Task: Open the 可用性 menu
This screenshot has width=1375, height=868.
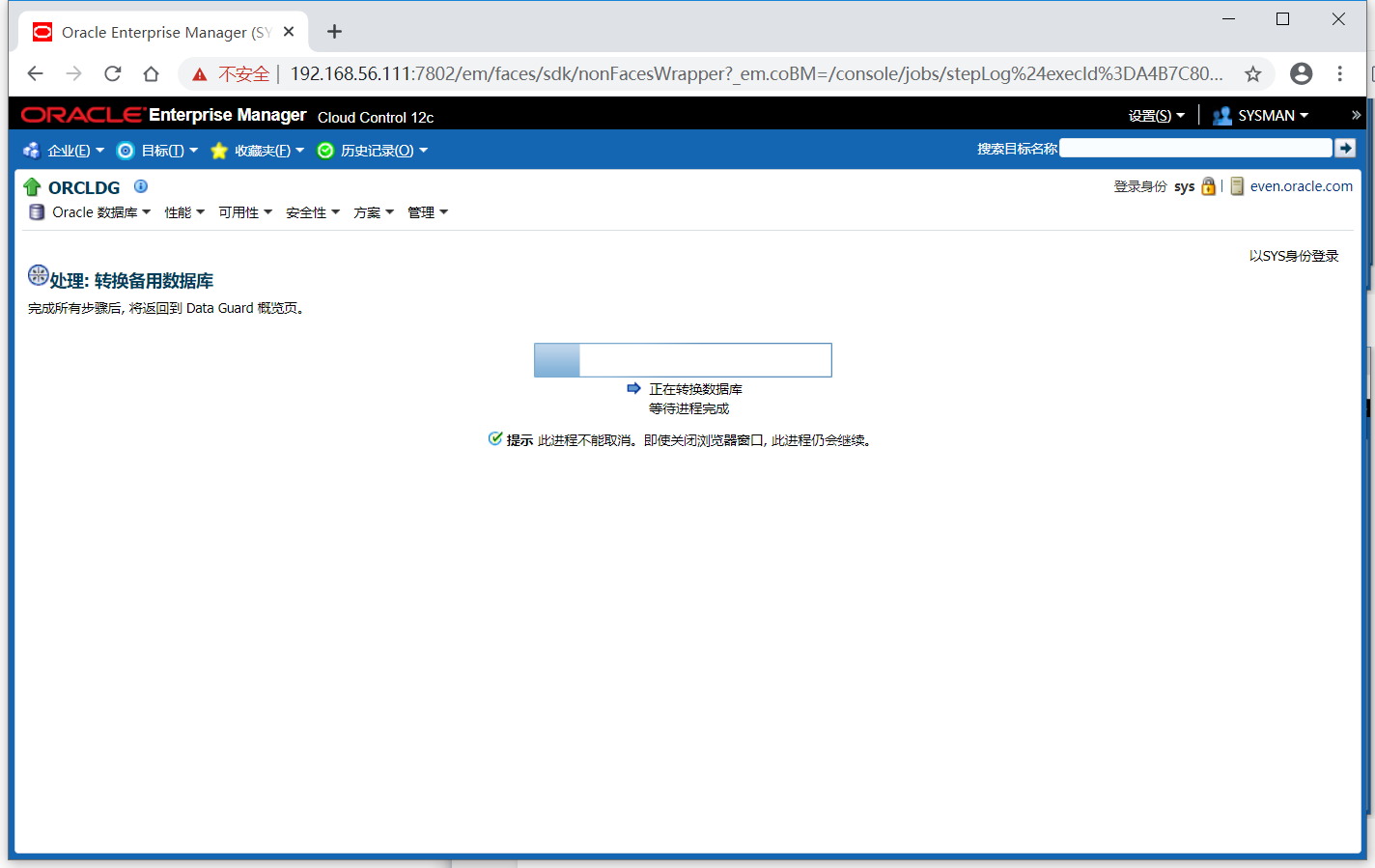Action: [244, 212]
